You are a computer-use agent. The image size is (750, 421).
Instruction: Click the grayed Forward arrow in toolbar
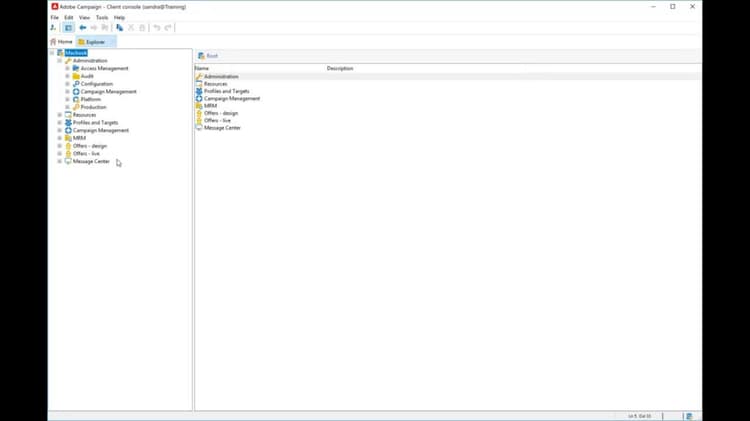[94, 28]
